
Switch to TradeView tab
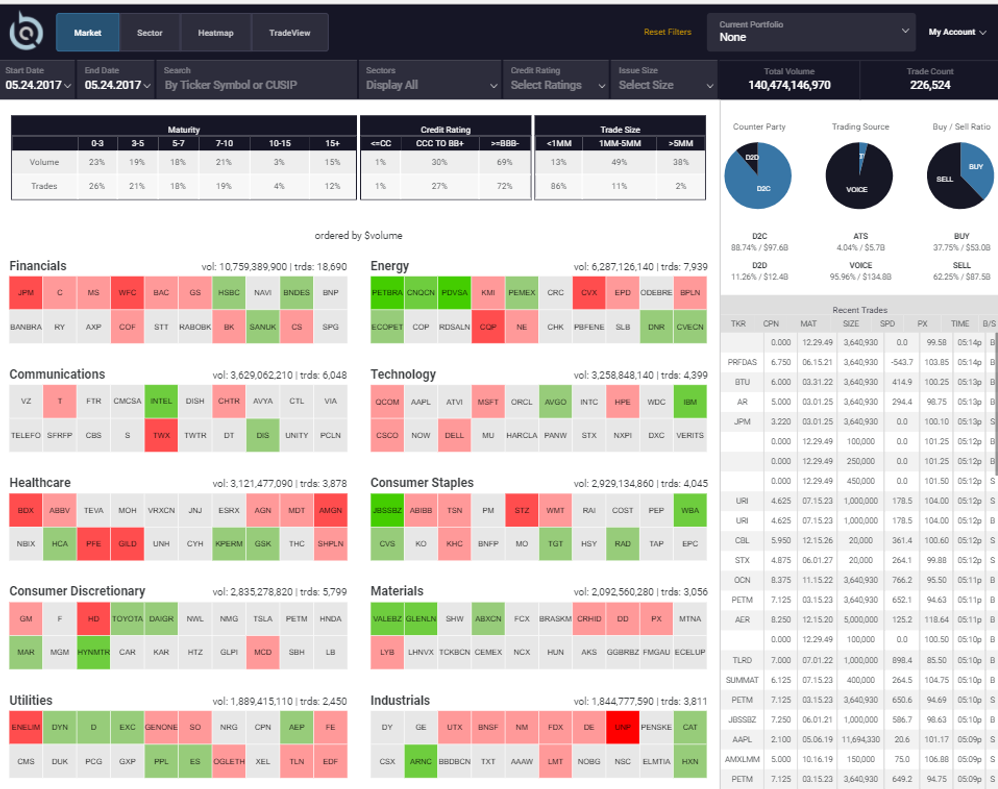pos(290,32)
